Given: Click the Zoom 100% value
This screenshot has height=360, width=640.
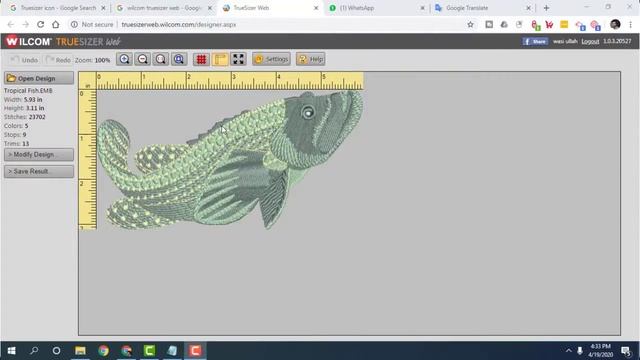Looking at the screenshot, I should [x=102, y=60].
